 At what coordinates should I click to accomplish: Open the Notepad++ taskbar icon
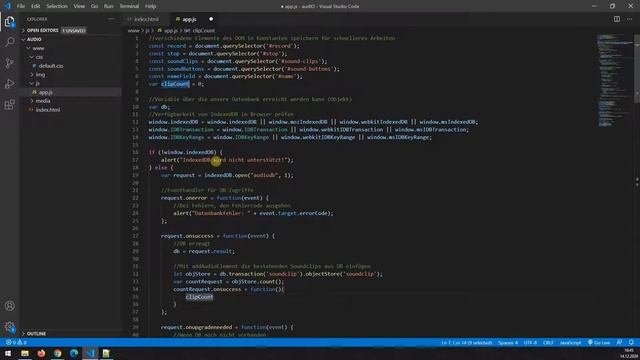point(106,353)
